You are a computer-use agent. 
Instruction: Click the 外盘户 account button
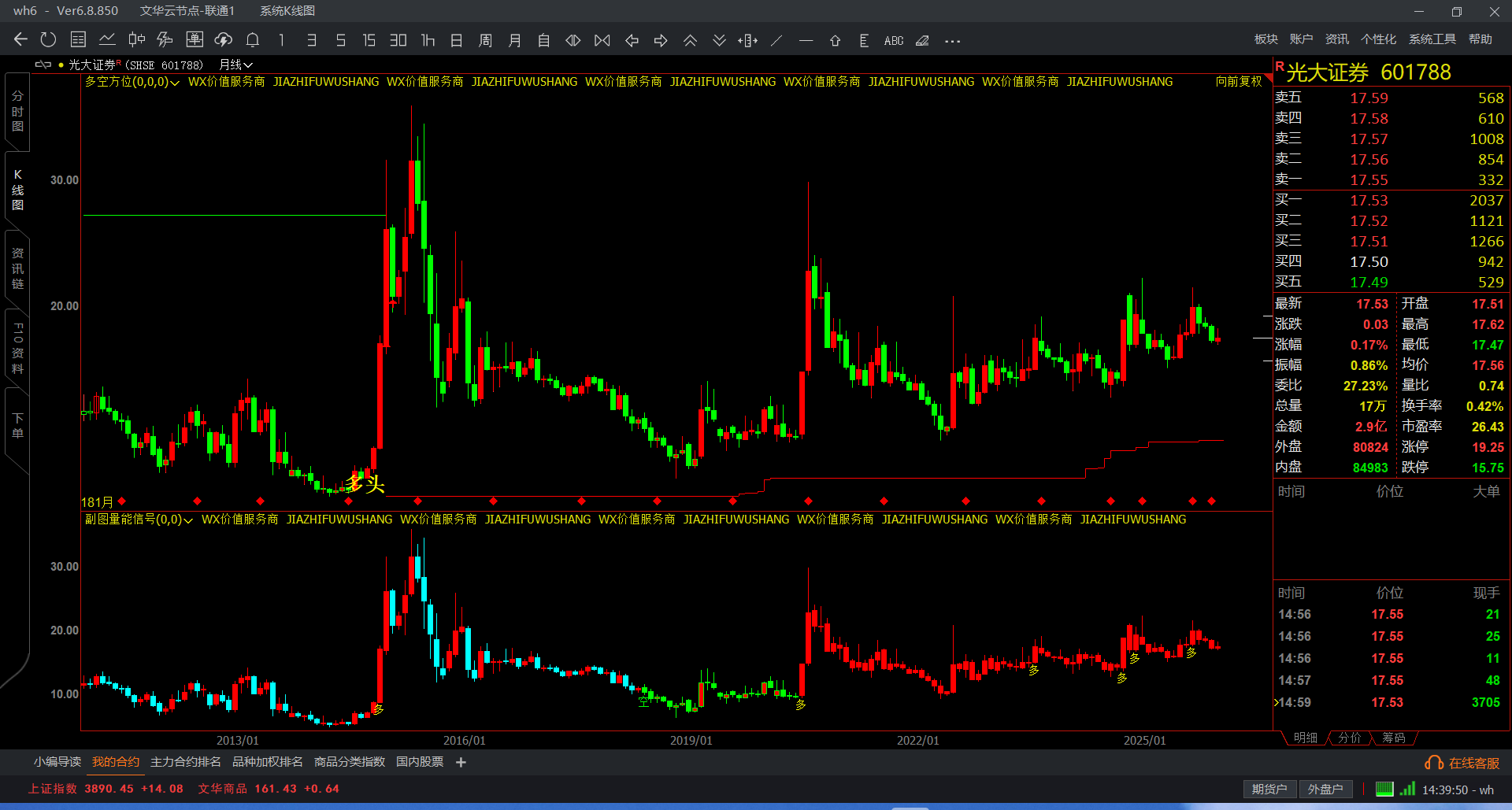tap(1325, 789)
